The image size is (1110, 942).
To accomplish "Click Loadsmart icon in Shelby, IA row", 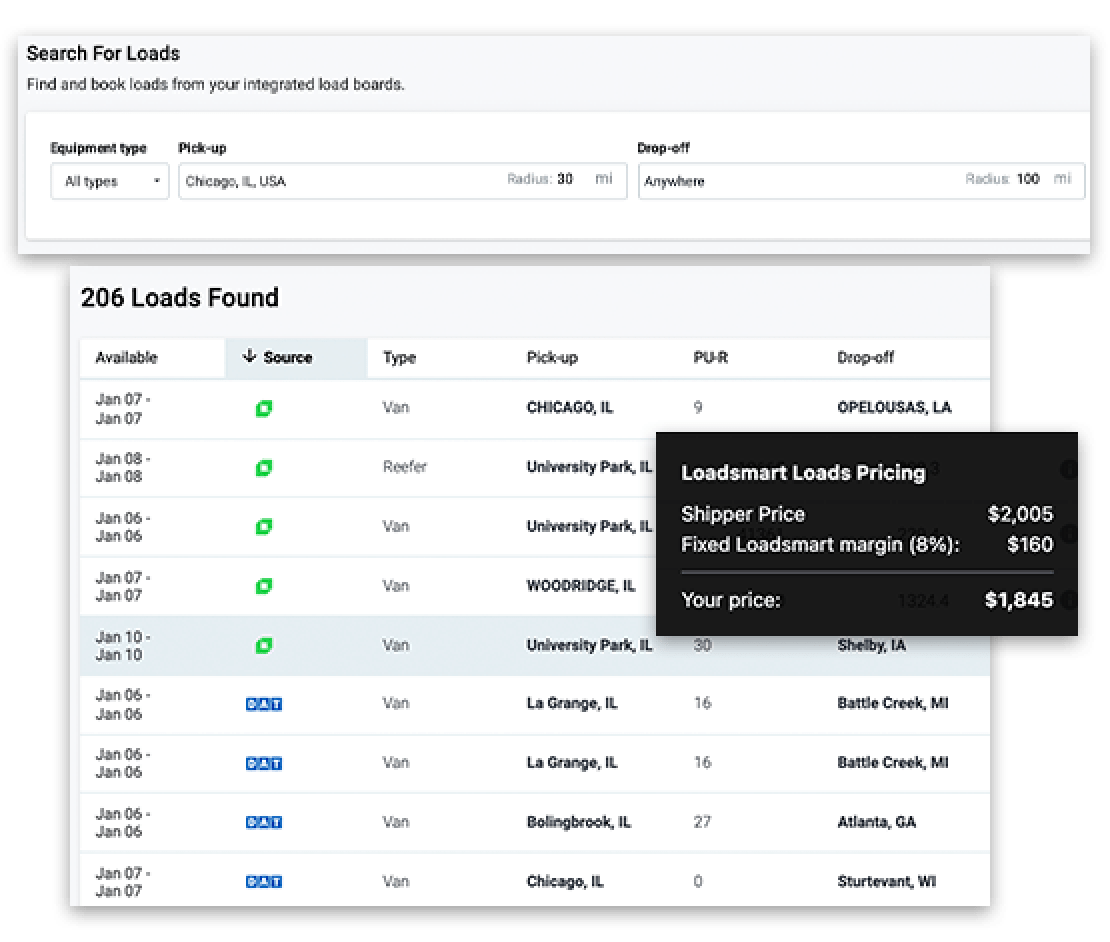I will (x=263, y=645).
